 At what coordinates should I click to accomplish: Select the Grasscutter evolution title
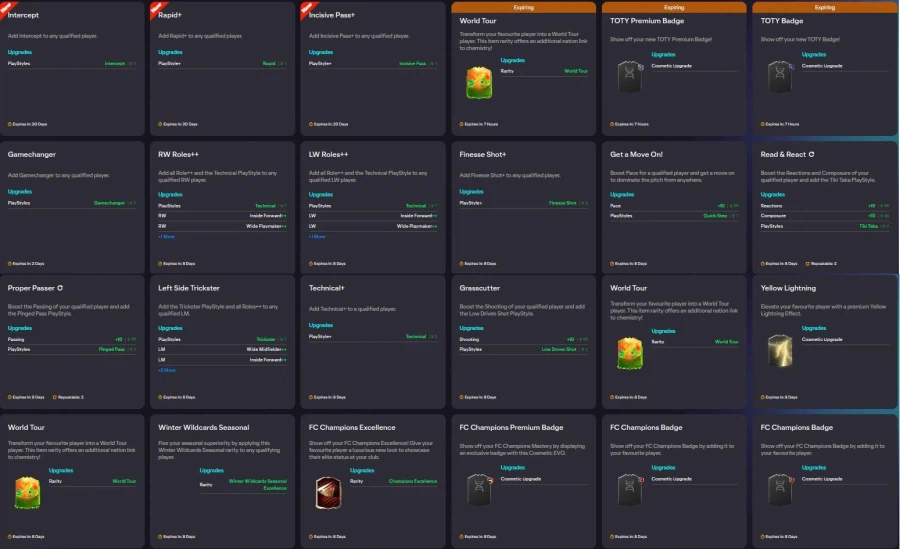pyautogui.click(x=481, y=288)
